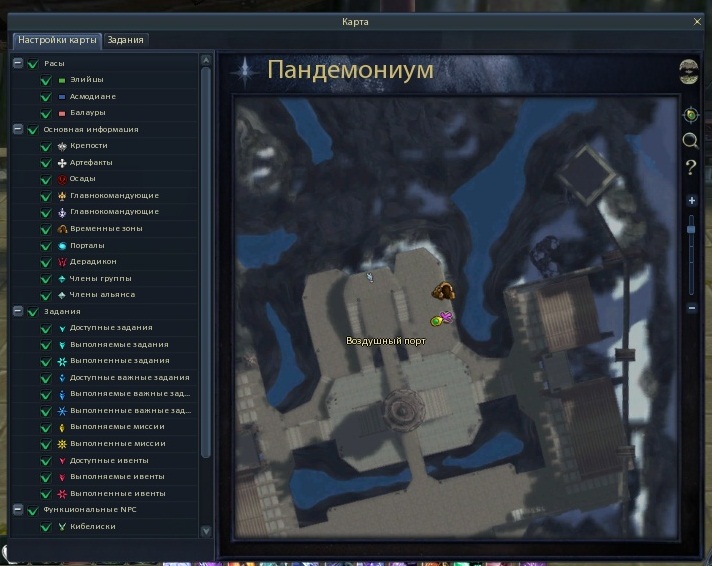Toggle the Кибелиски checkbox
Image resolution: width=712 pixels, height=566 pixels.
click(x=46, y=527)
